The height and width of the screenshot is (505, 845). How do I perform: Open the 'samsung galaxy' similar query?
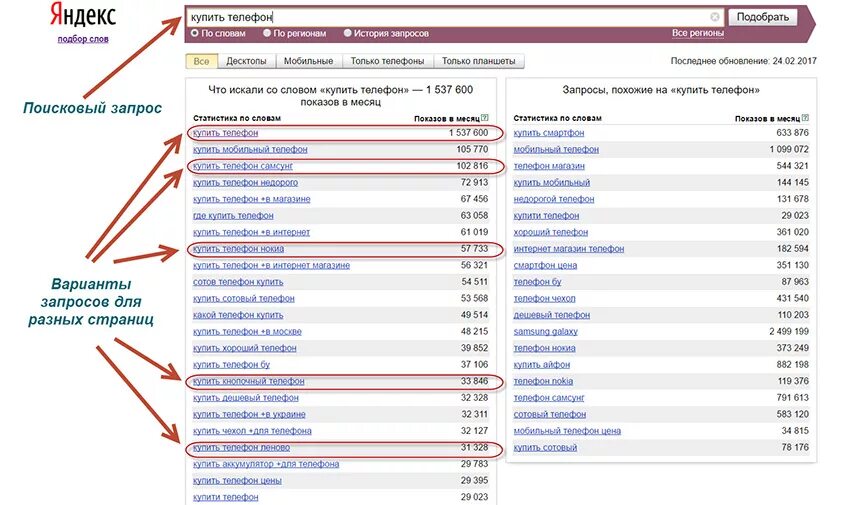[x=545, y=331]
